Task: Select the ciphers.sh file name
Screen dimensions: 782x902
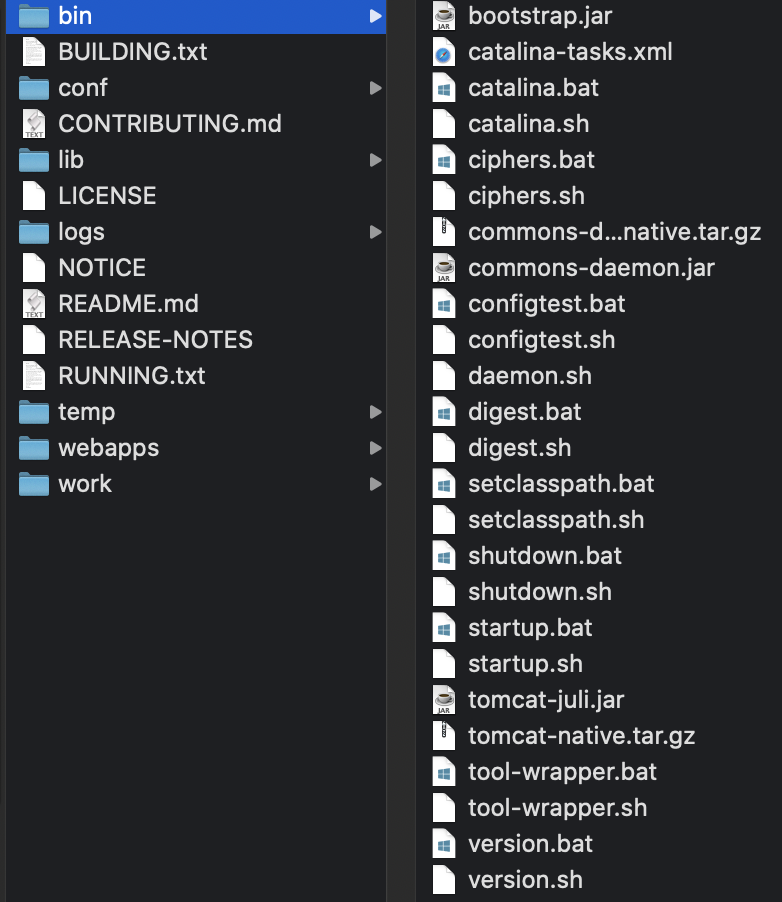Action: click(x=526, y=196)
